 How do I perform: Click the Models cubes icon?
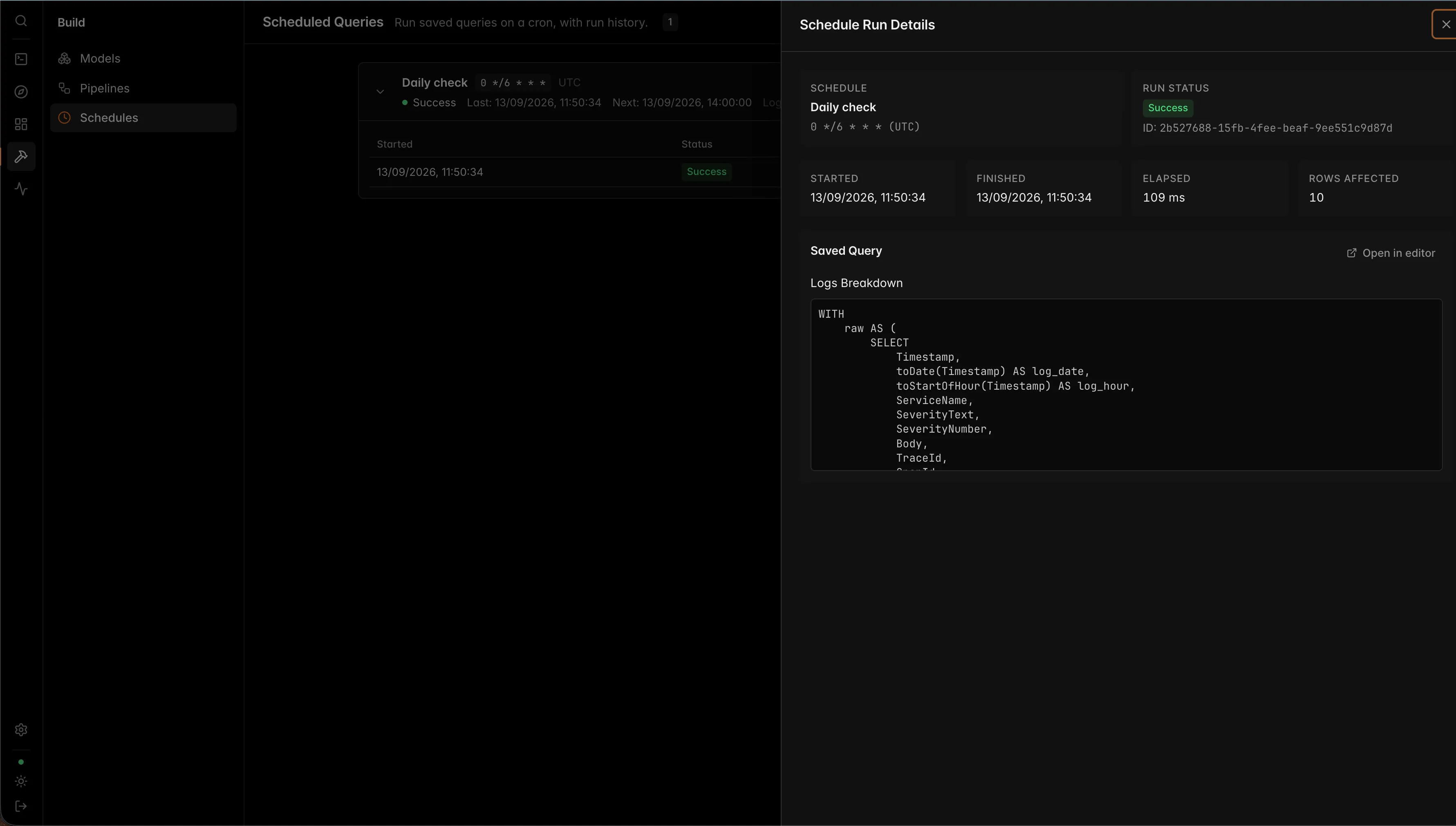click(x=65, y=58)
